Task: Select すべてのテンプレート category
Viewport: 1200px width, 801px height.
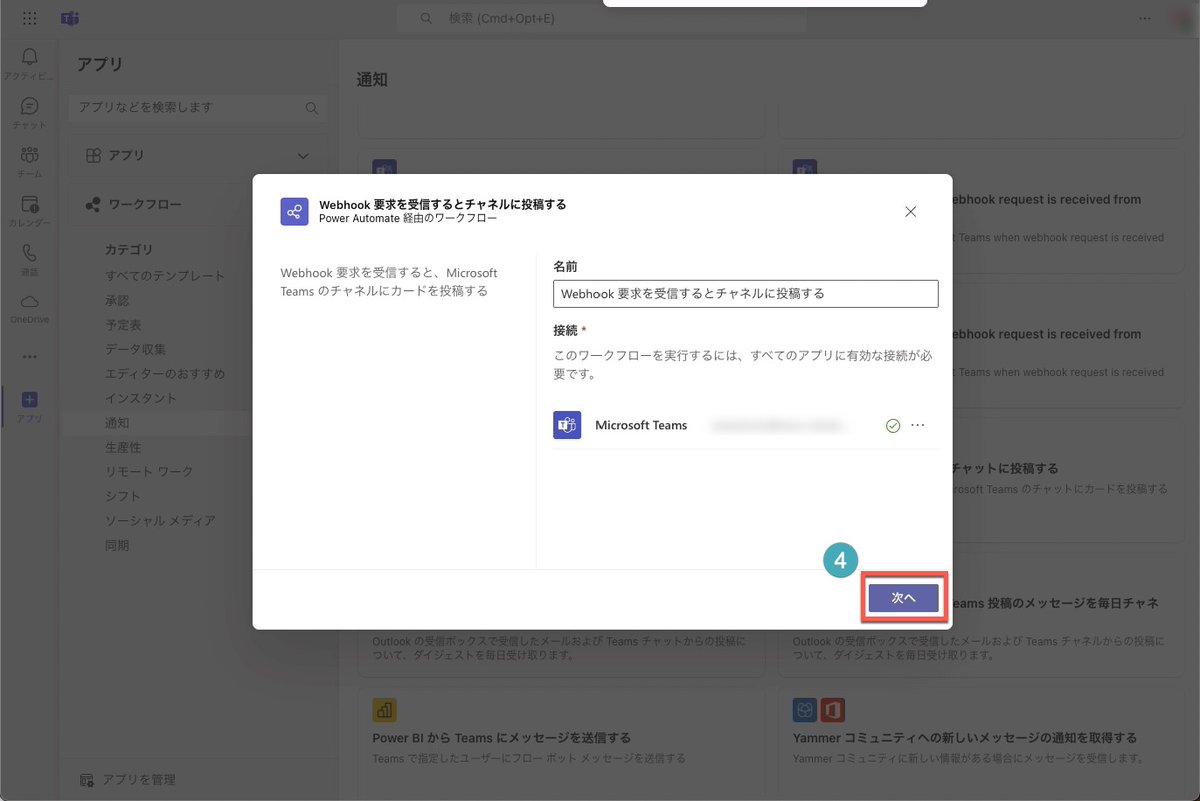Action: (165, 275)
